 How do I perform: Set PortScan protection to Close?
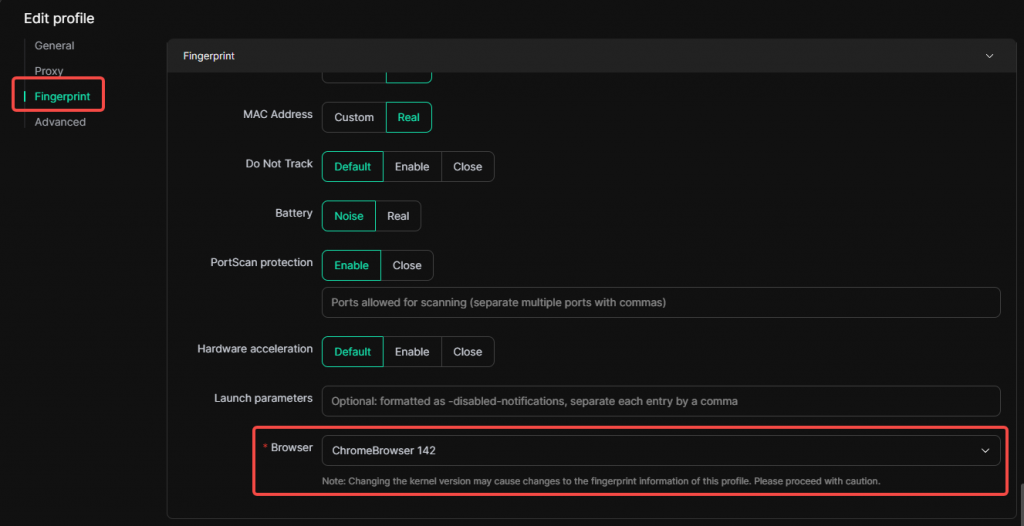407,266
